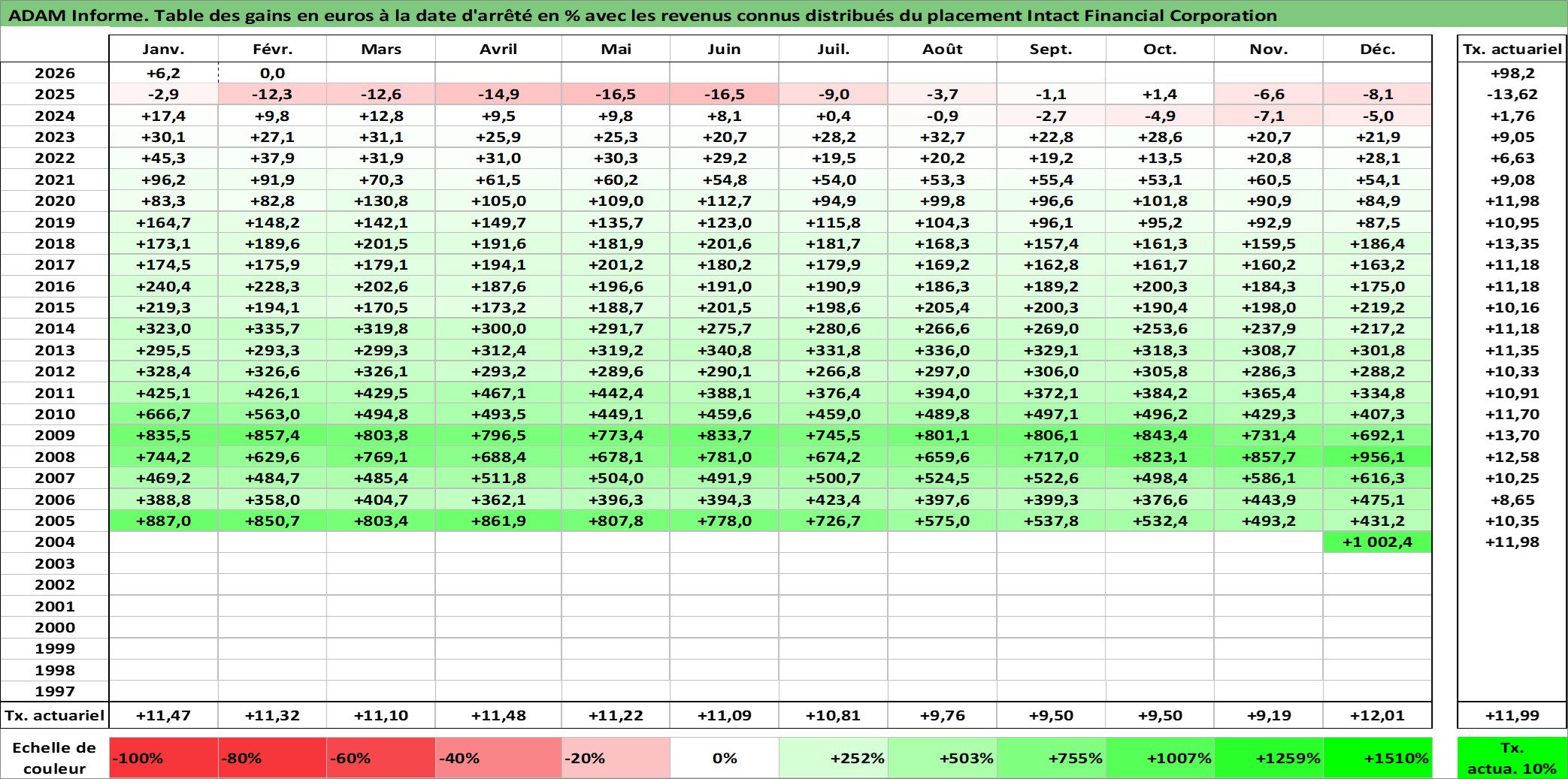Click the +11,99 overall actuarial rate cell
1568x779 pixels.
point(1512,715)
